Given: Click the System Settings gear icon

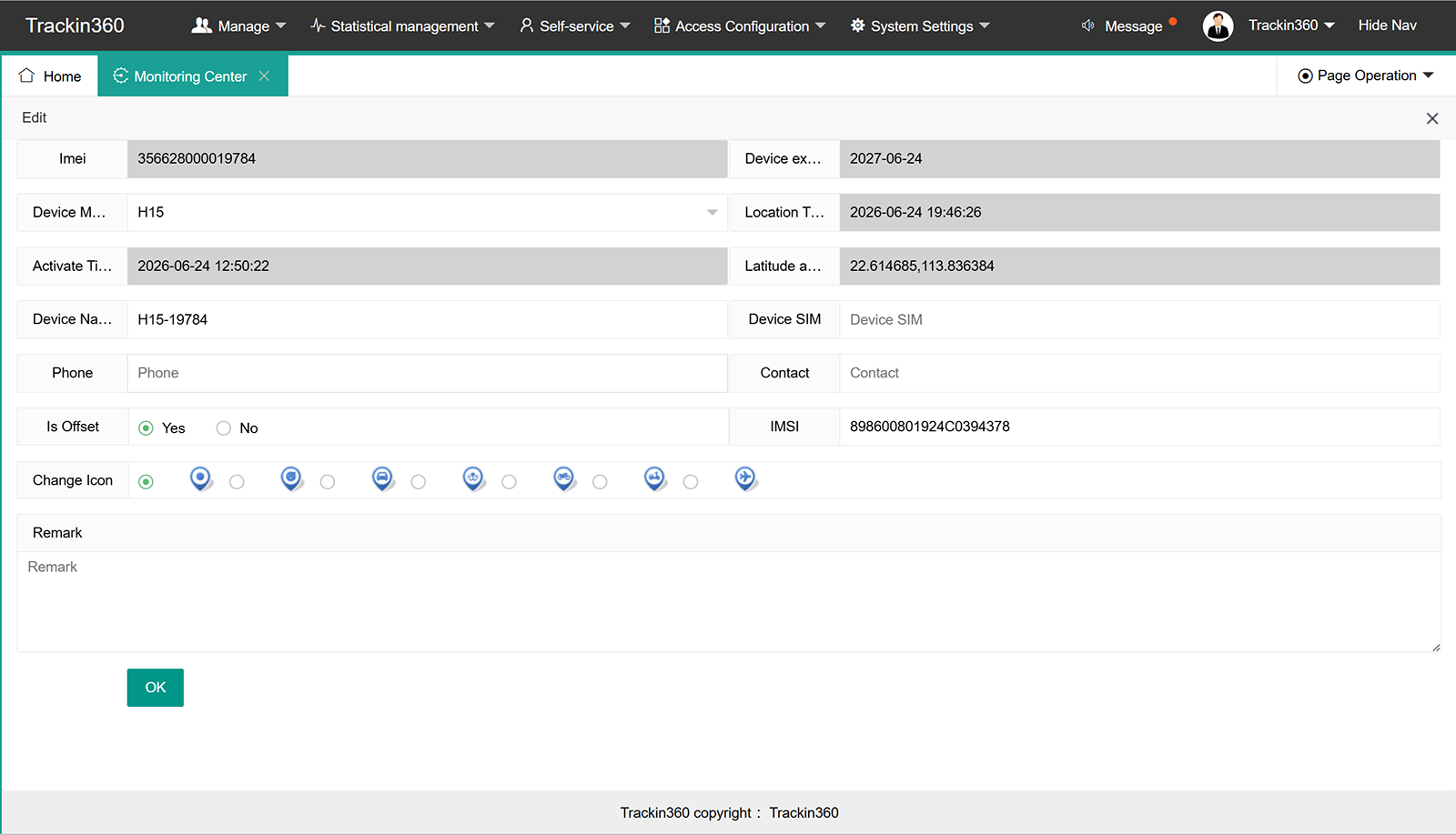Looking at the screenshot, I should (857, 25).
